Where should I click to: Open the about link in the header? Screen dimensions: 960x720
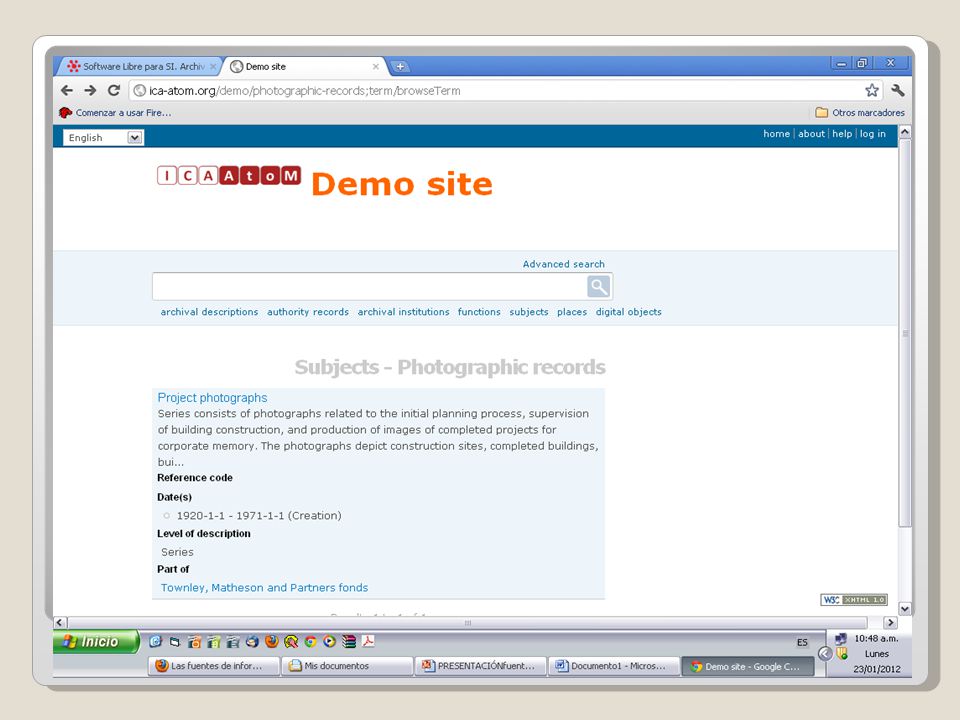811,133
